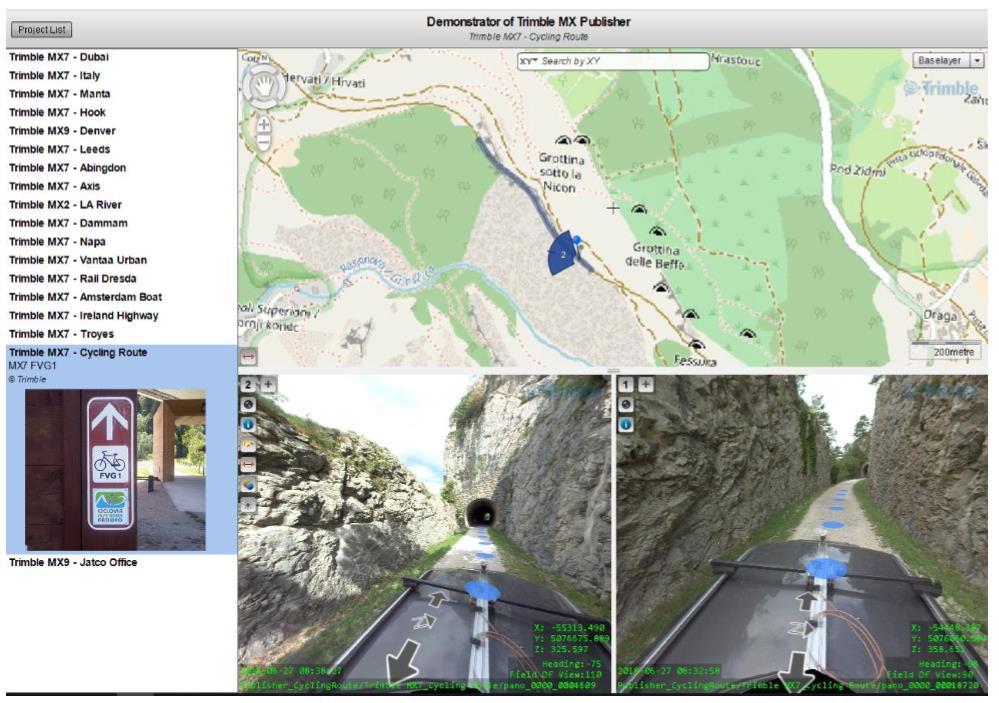Open the info icon in view 2
Screen dimensions: 999x703
coord(248,424)
